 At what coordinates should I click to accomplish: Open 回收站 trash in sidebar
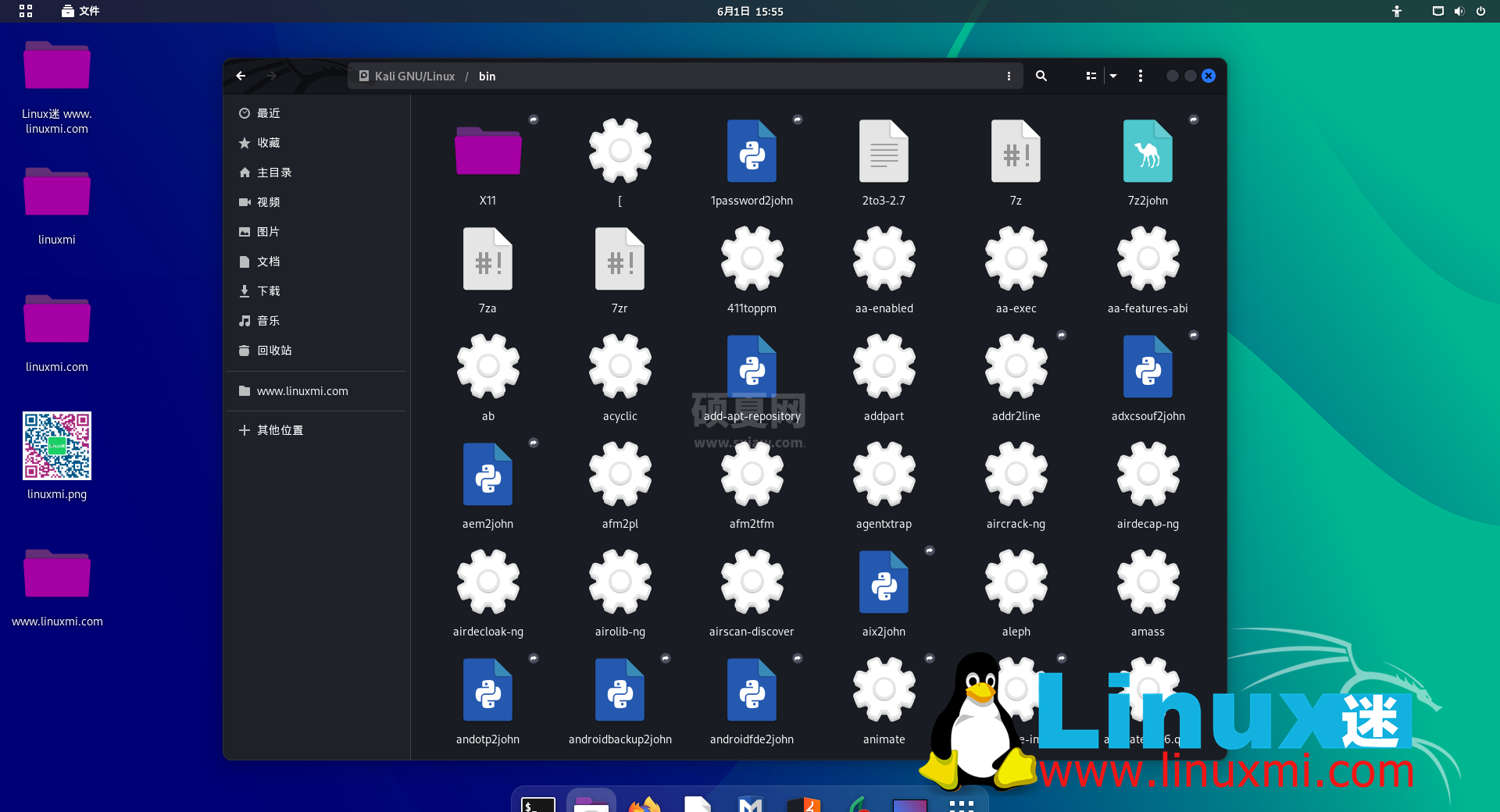click(x=316, y=351)
